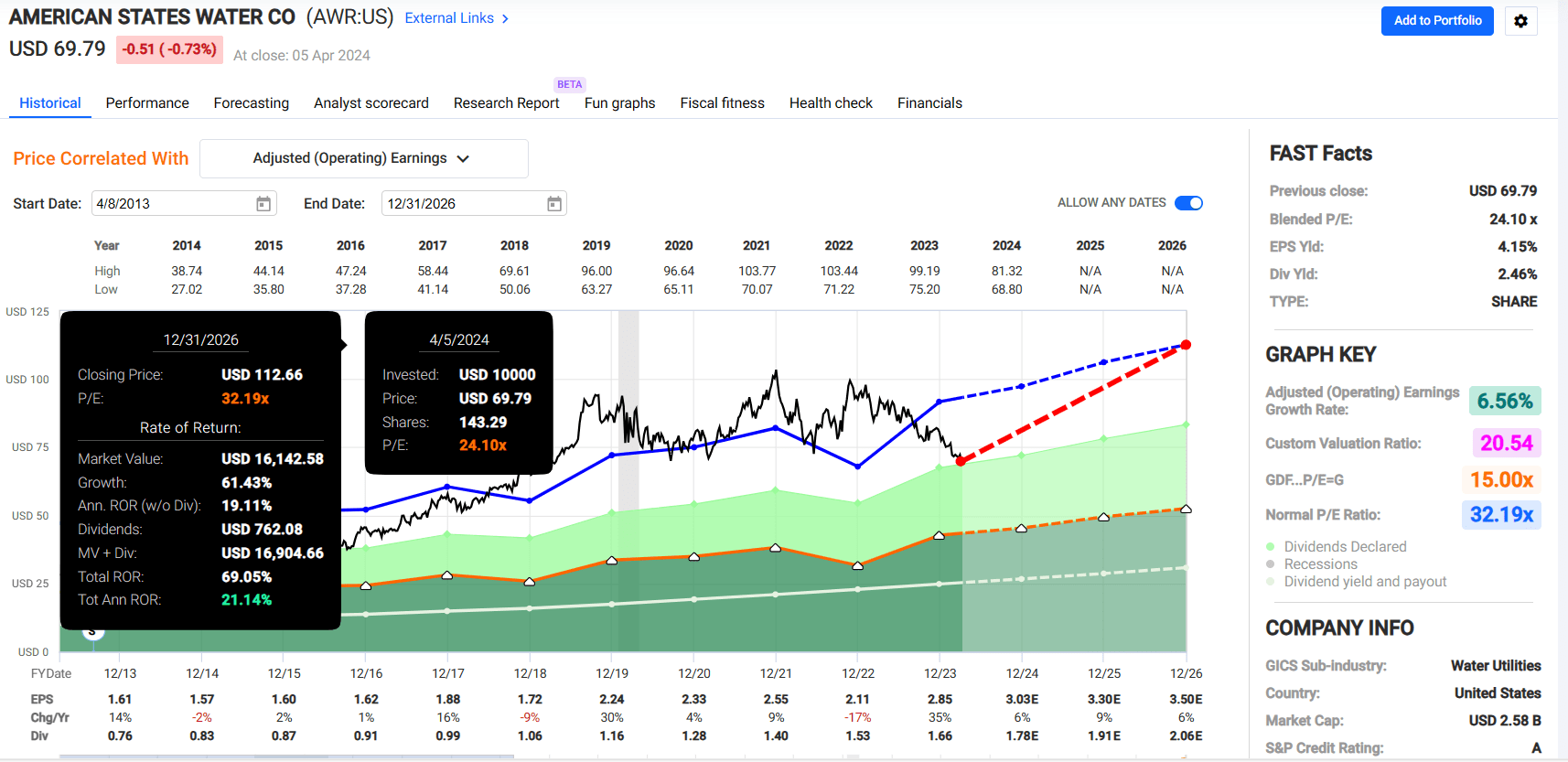Click the 3.03E EPS estimate for 12/24
The height and width of the screenshot is (762, 1568).
pyautogui.click(x=1022, y=699)
